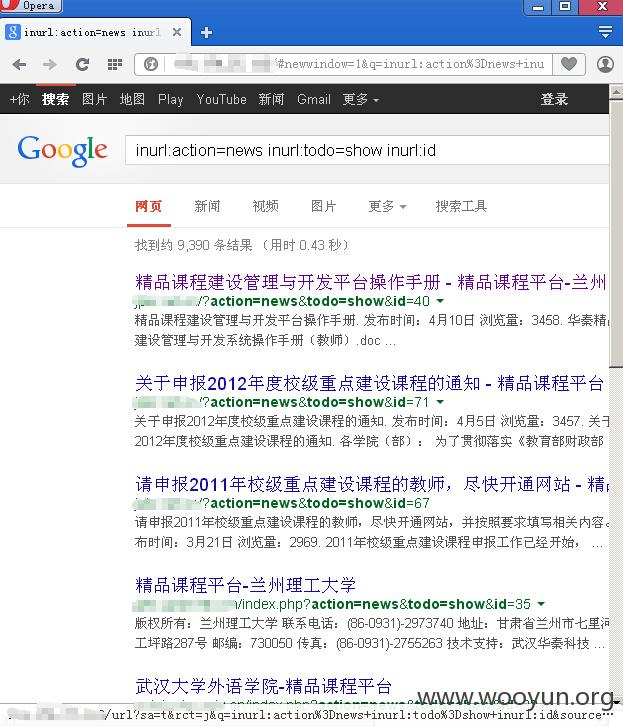This screenshot has width=623, height=726.
Task: Open the user account icon
Action: (x=605, y=64)
